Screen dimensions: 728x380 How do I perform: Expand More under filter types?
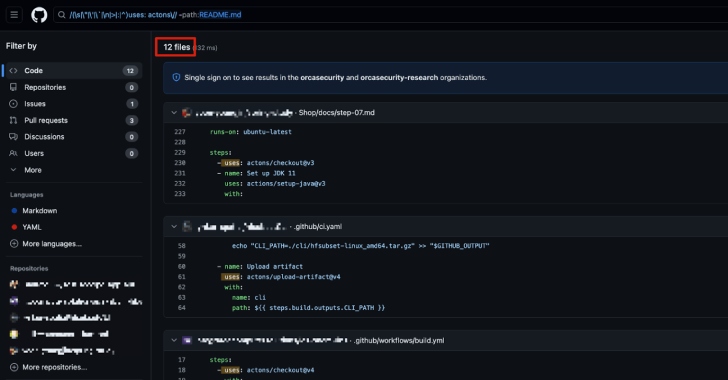[32, 170]
